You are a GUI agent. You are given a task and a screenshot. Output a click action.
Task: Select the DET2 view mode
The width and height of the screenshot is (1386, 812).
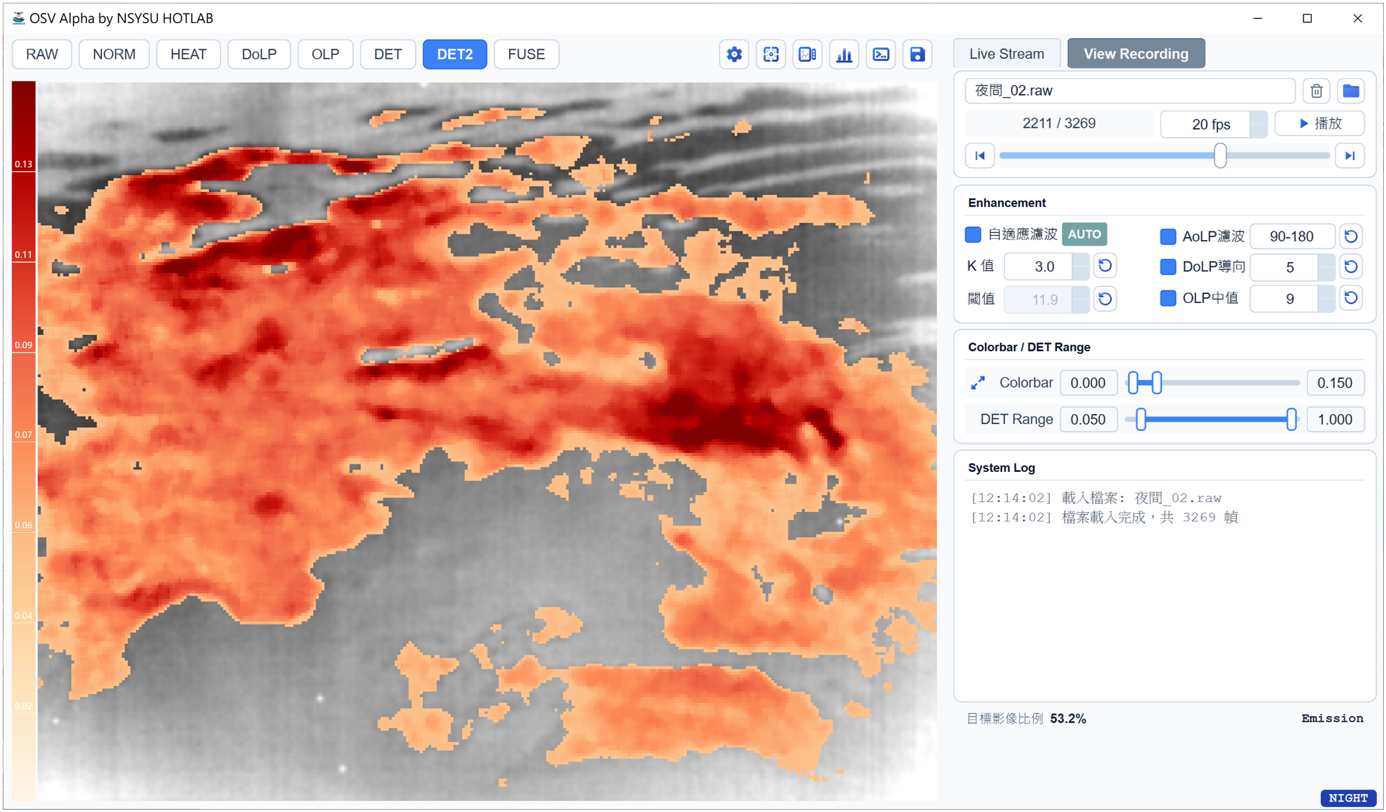coord(455,55)
